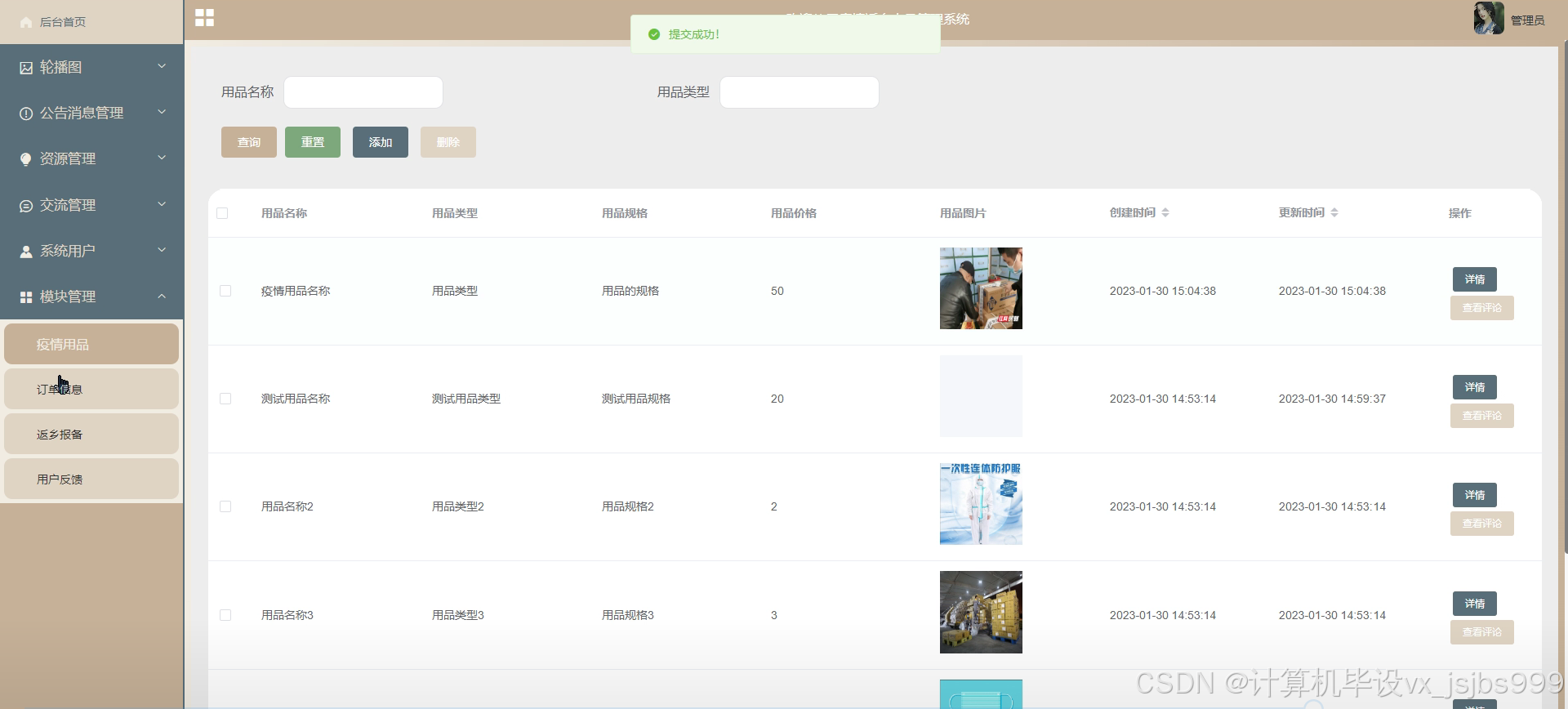The image size is (1568, 709).
Task: Click the price cell showing 50
Action: pyautogui.click(x=777, y=291)
